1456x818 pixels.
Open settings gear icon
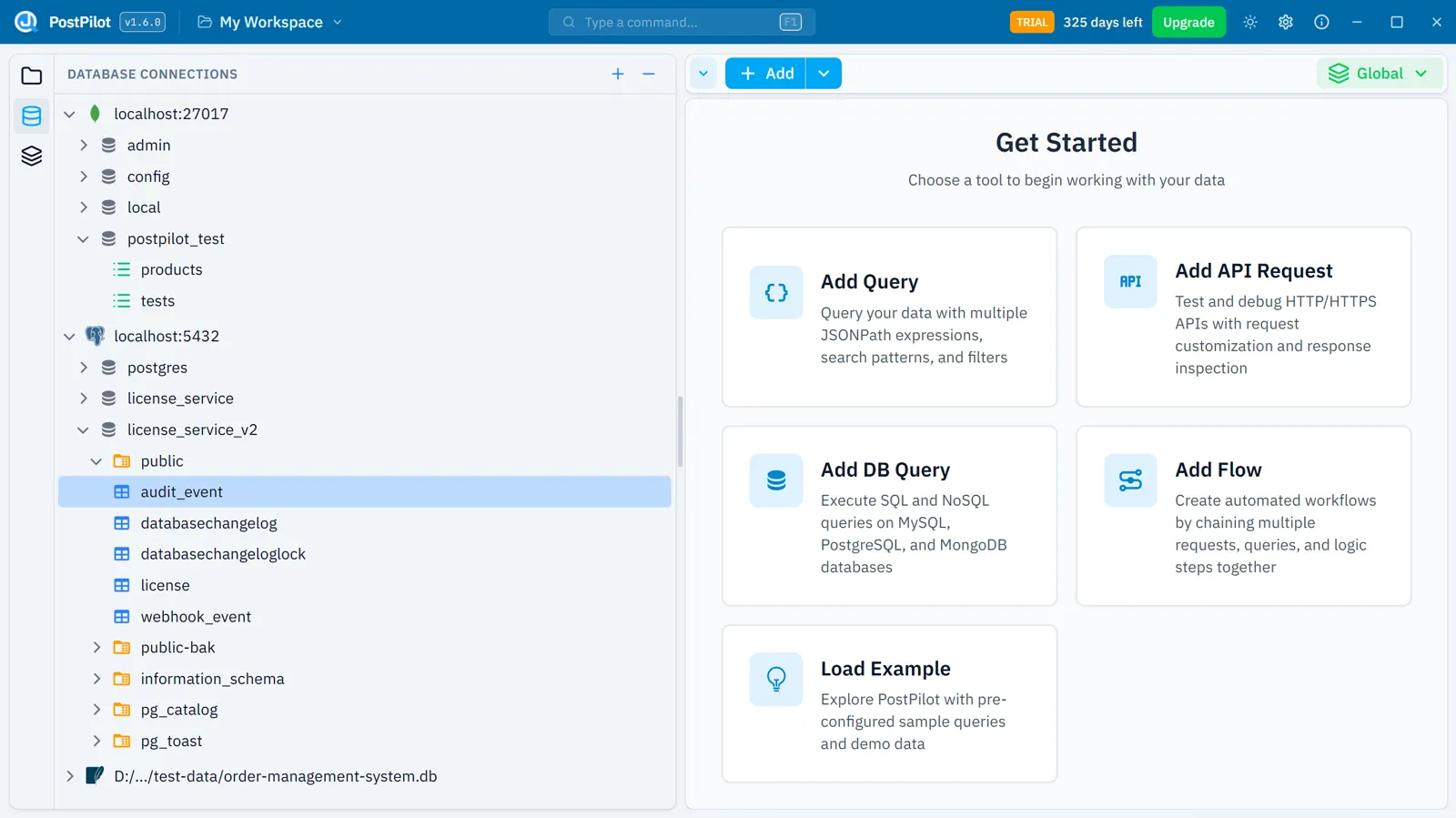1286,22
